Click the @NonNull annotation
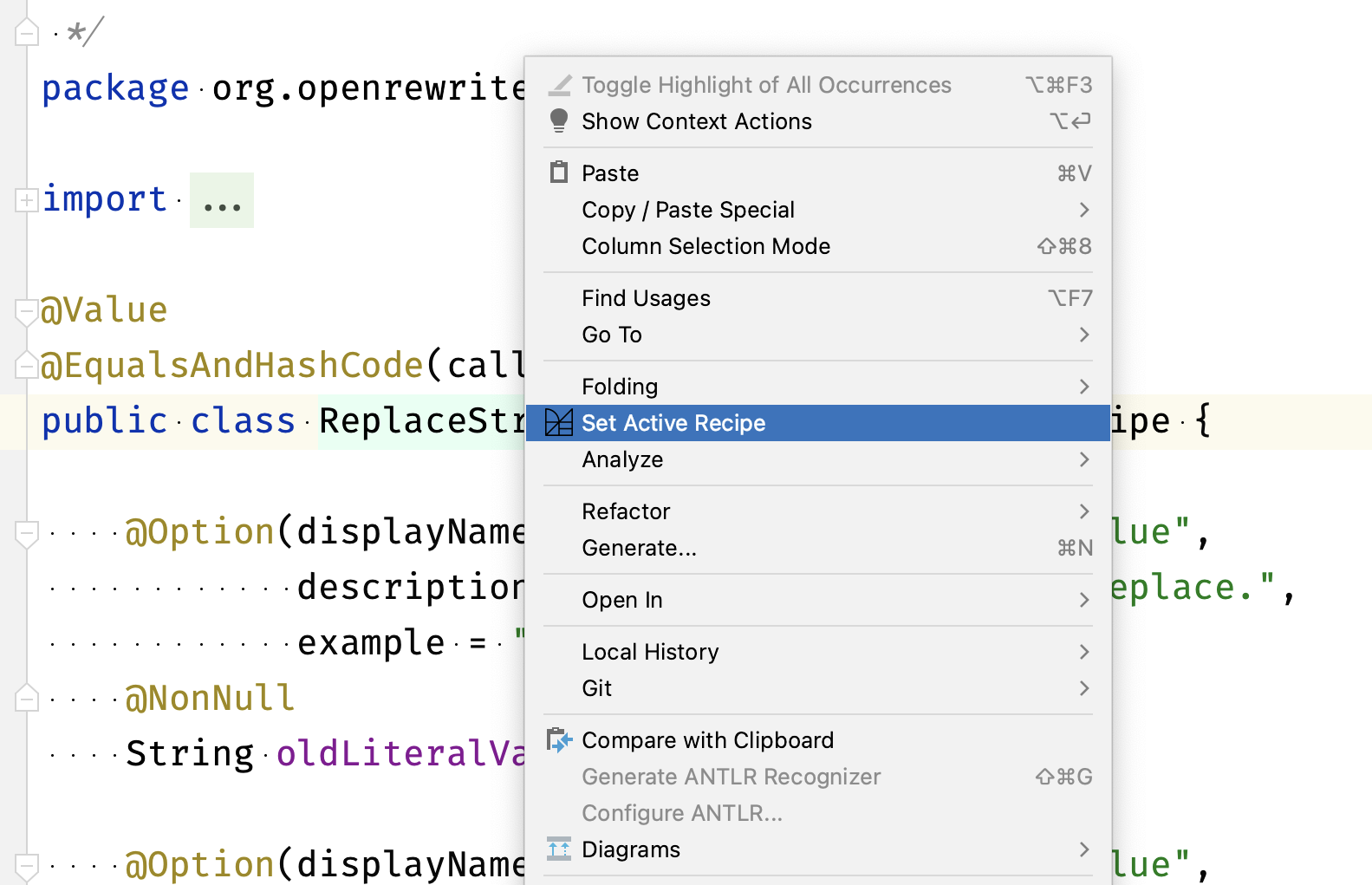The image size is (1372, 885). (211, 698)
